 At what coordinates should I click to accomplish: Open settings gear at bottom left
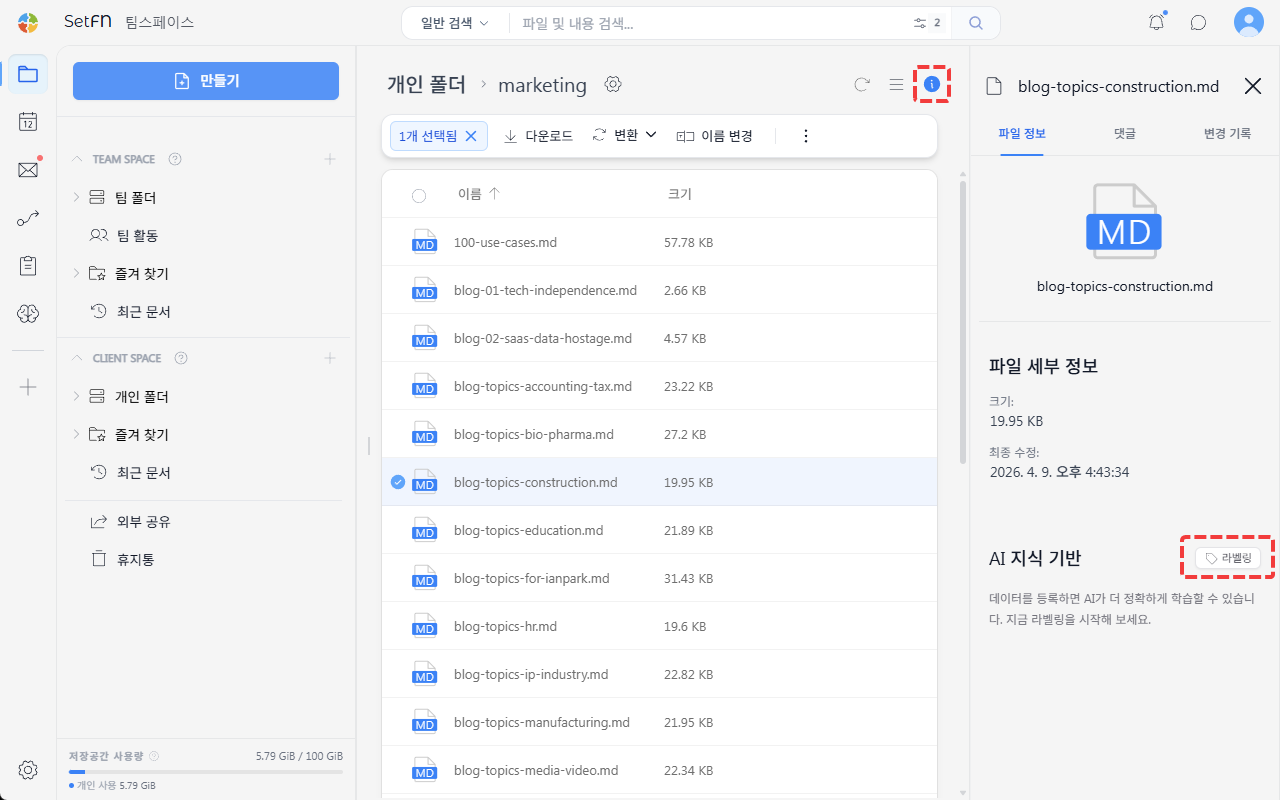28,770
